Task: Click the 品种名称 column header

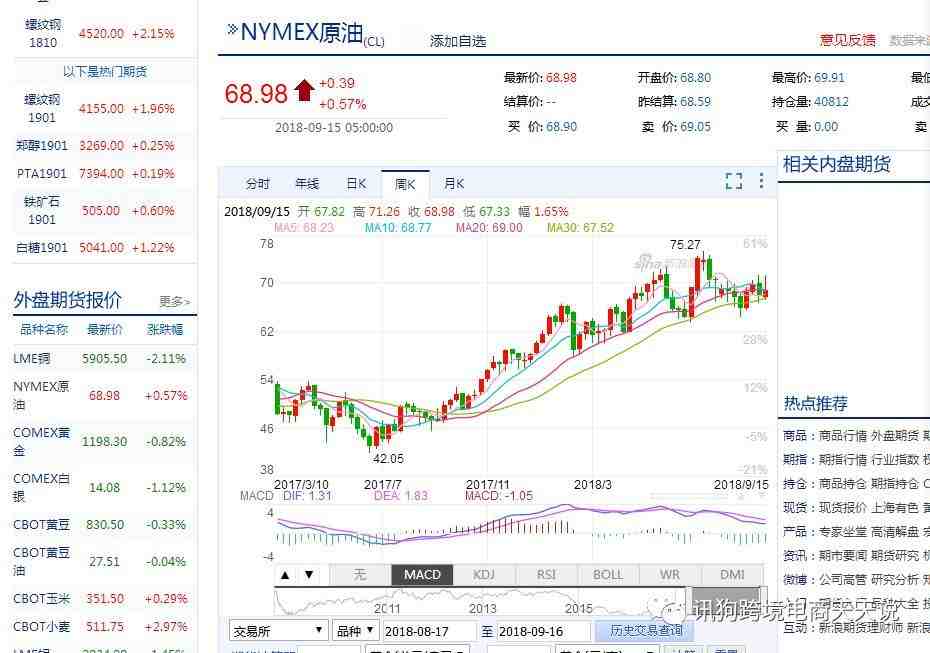Action: coord(44,329)
